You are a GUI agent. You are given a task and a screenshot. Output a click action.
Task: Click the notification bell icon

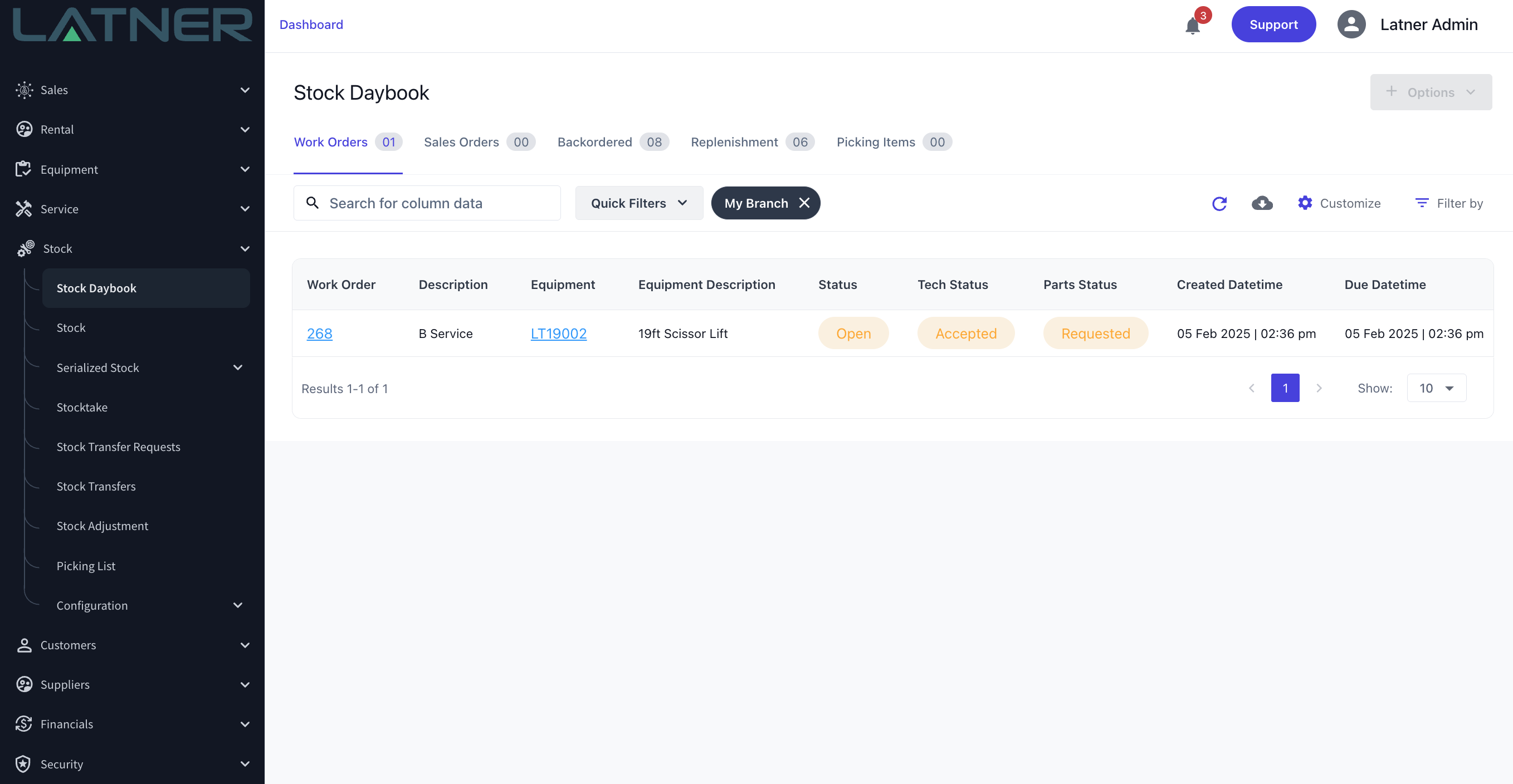[1192, 26]
